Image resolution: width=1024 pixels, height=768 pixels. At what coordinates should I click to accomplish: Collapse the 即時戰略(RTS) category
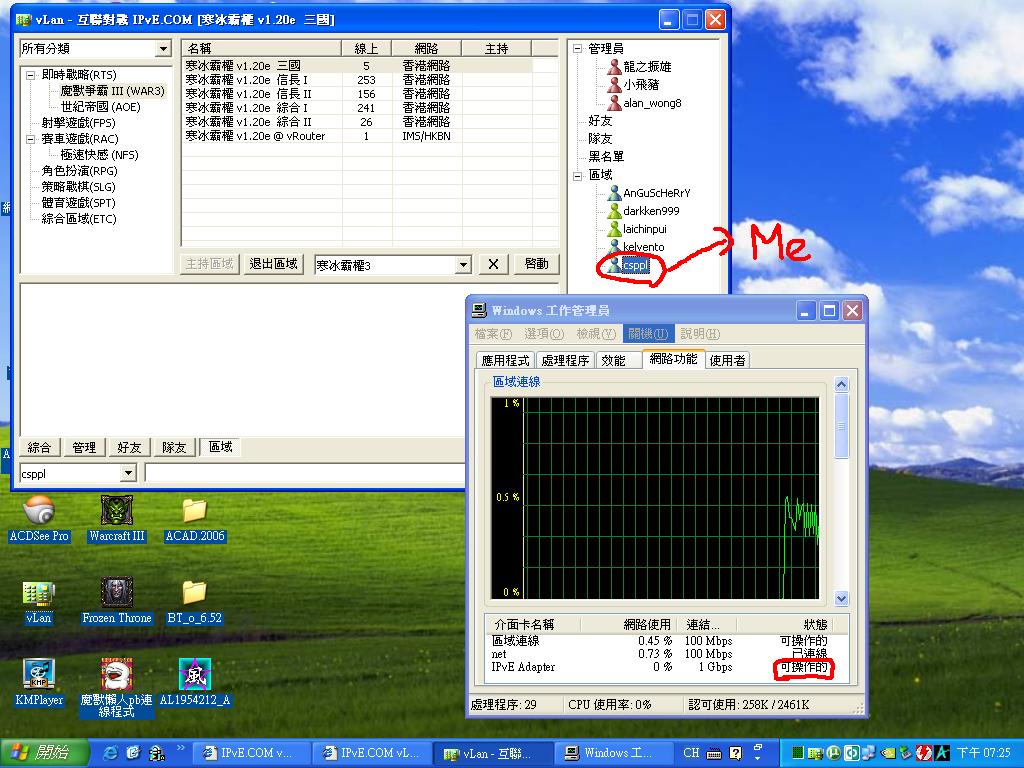[29, 74]
